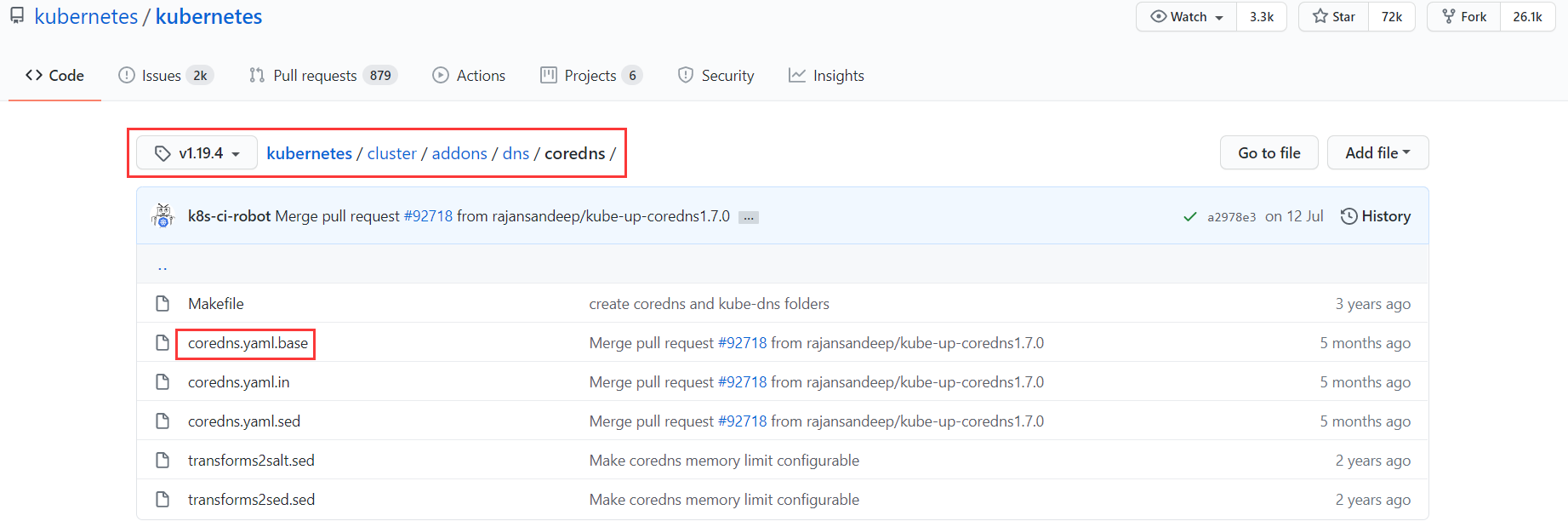Open the Add file dropdown
1568x527 pixels.
coord(1378,152)
